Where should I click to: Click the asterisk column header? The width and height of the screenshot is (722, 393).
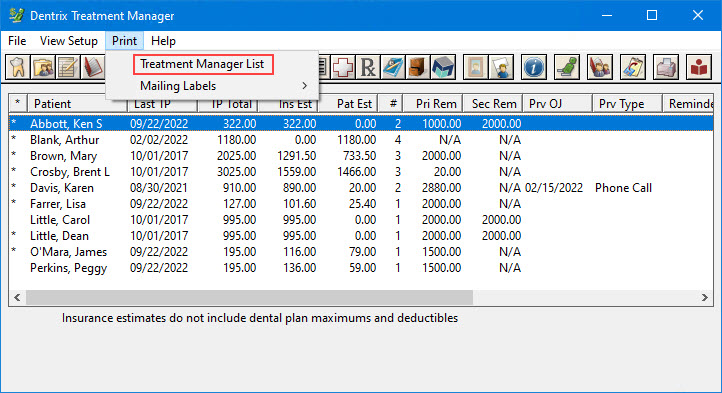point(18,104)
